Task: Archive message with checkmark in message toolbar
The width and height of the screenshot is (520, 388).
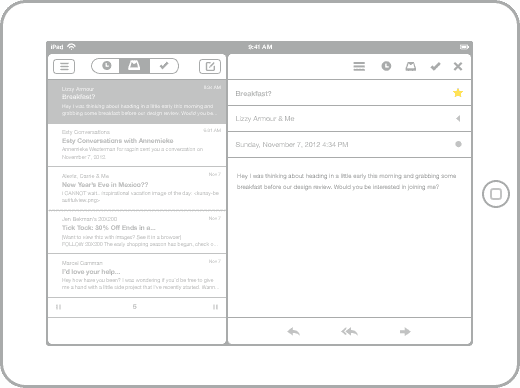Action: [435, 66]
